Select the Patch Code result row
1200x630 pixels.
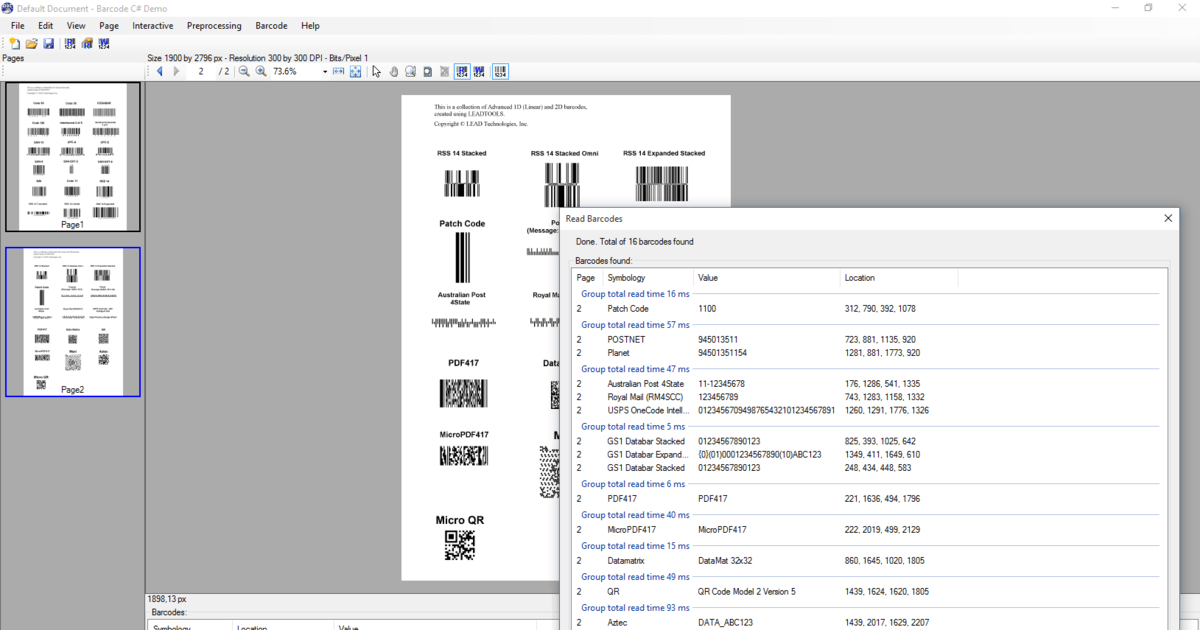click(700, 309)
